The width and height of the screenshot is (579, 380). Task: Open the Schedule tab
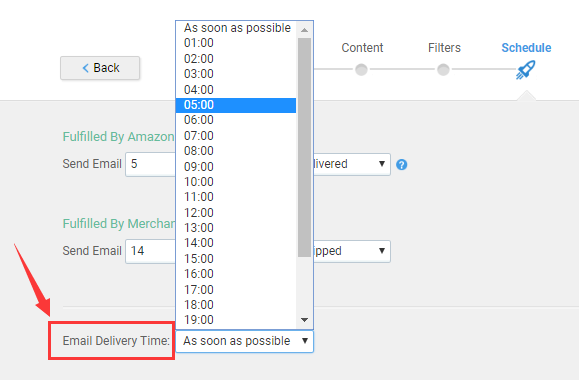pyautogui.click(x=526, y=48)
